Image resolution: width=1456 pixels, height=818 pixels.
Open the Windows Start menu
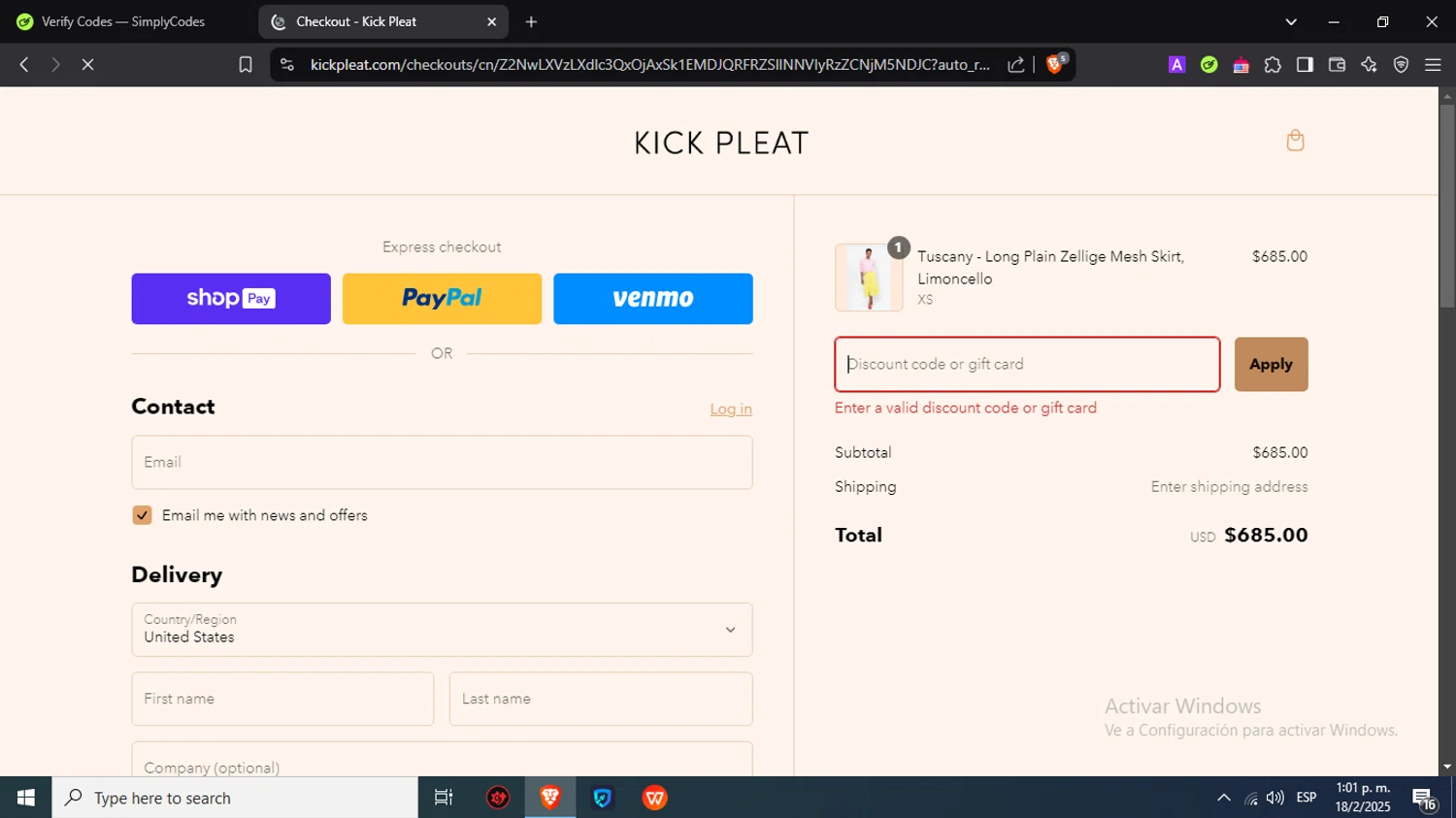pos(26,798)
